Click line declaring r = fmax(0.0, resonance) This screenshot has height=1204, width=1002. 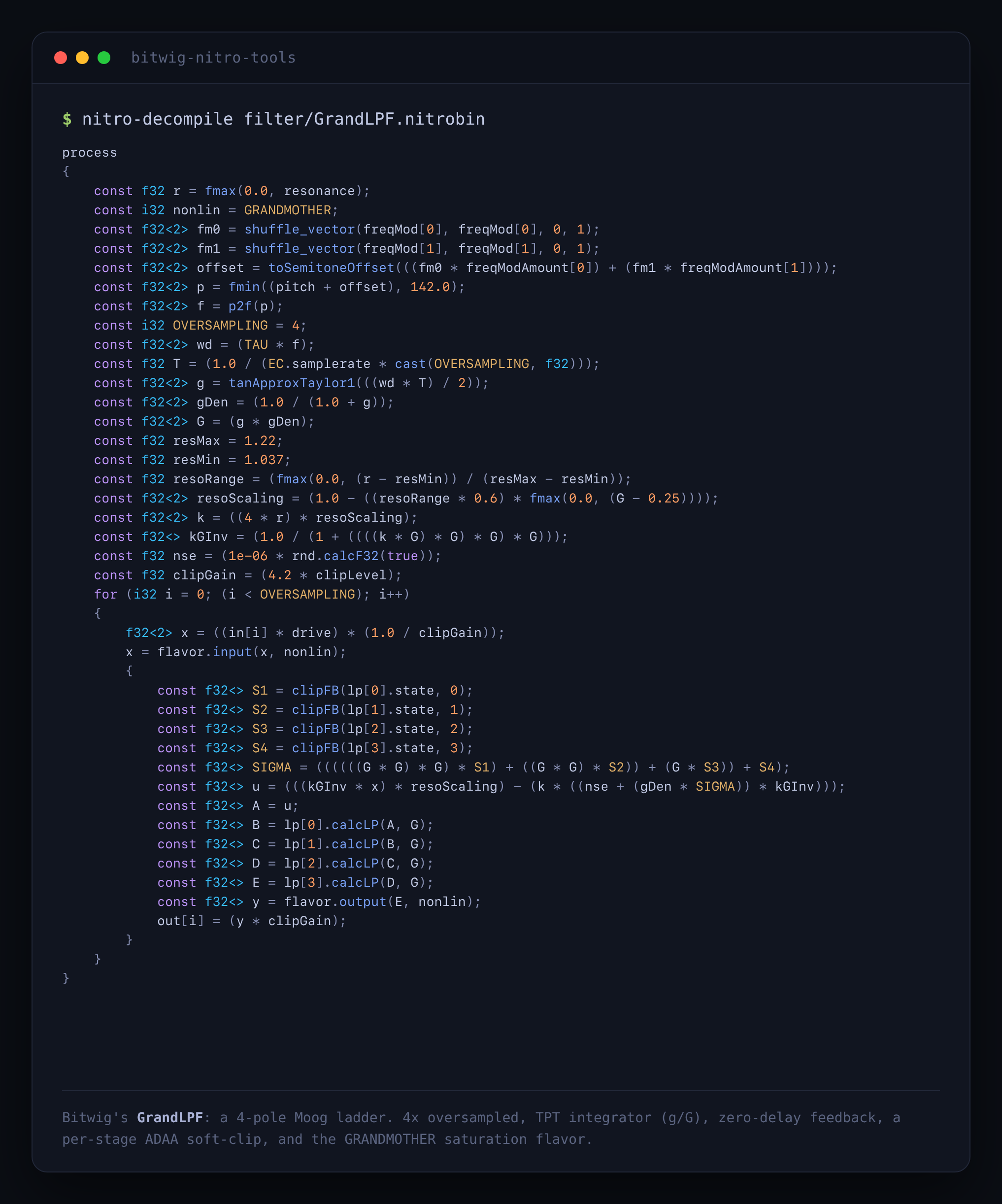pyautogui.click(x=232, y=191)
